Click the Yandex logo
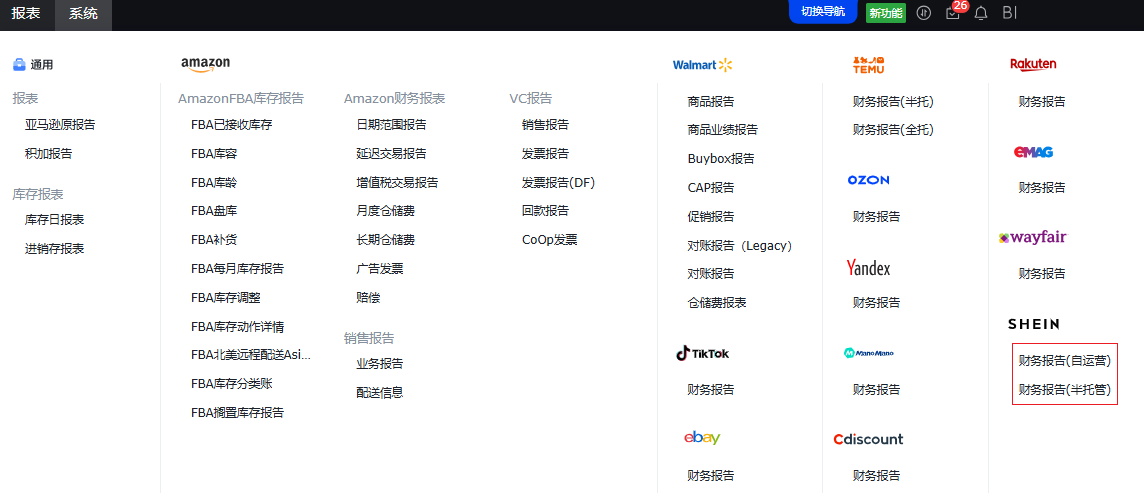Screen dimensions: 1144x499 click(868, 268)
